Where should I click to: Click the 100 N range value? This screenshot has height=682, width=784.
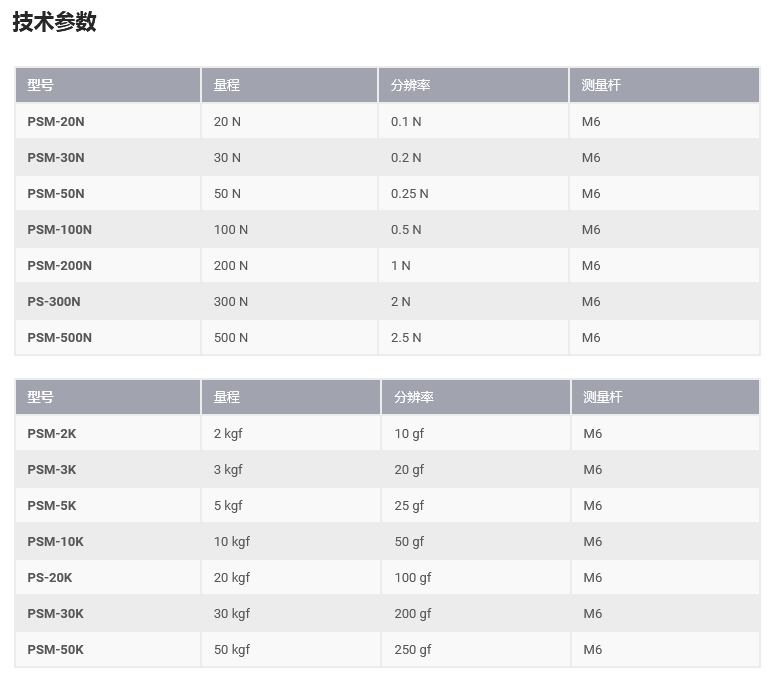click(x=231, y=230)
